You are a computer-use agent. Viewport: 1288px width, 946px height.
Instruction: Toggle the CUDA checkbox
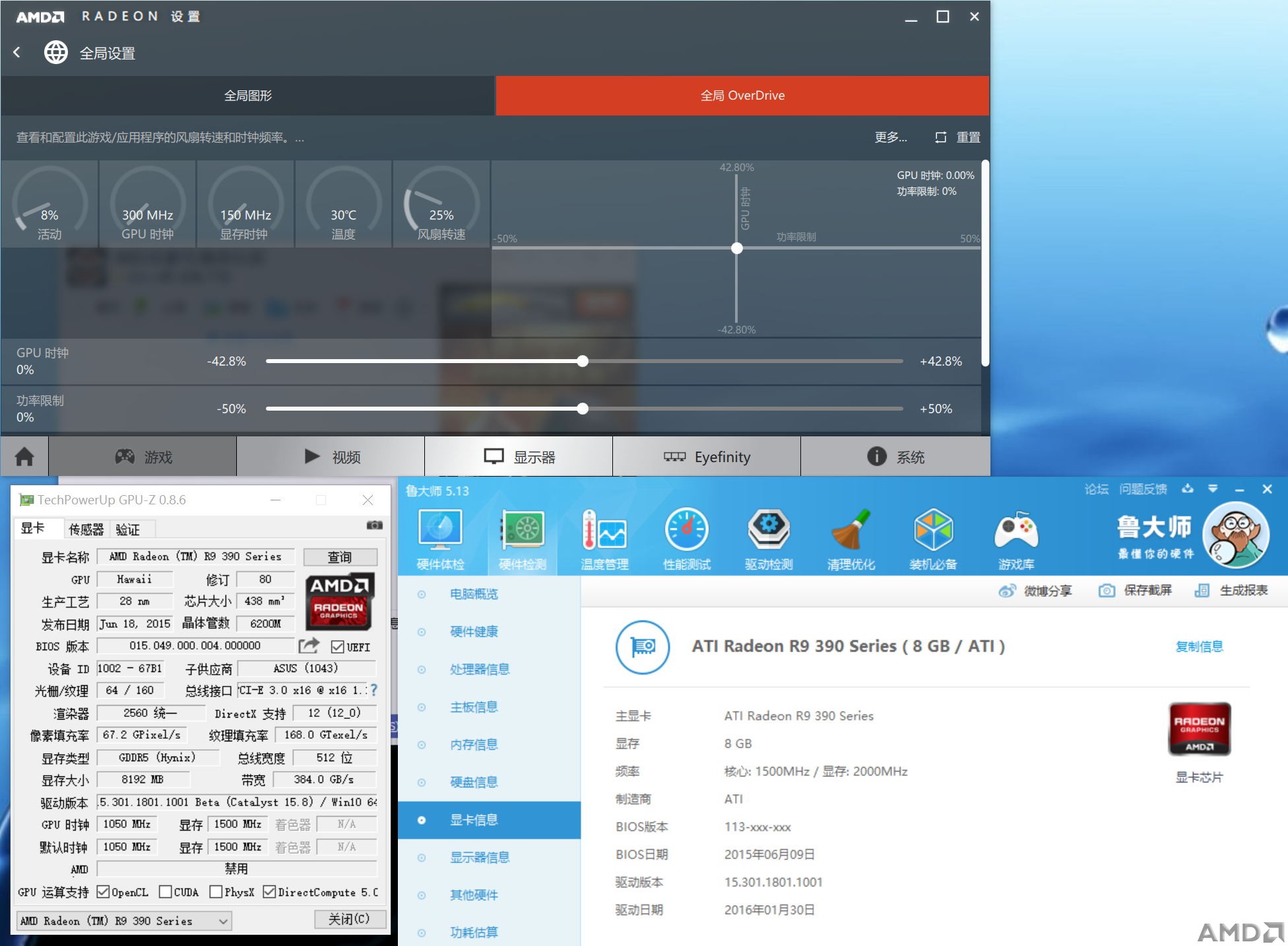166,892
